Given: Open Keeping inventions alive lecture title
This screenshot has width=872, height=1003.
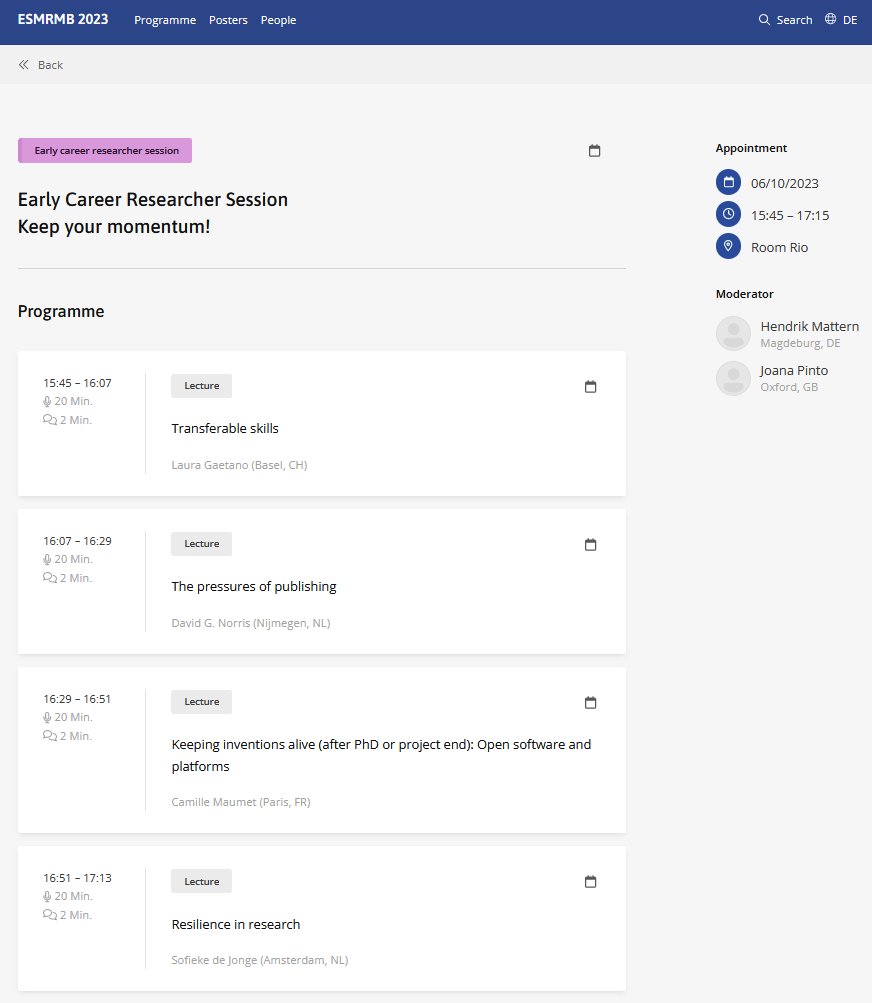Looking at the screenshot, I should (x=381, y=755).
